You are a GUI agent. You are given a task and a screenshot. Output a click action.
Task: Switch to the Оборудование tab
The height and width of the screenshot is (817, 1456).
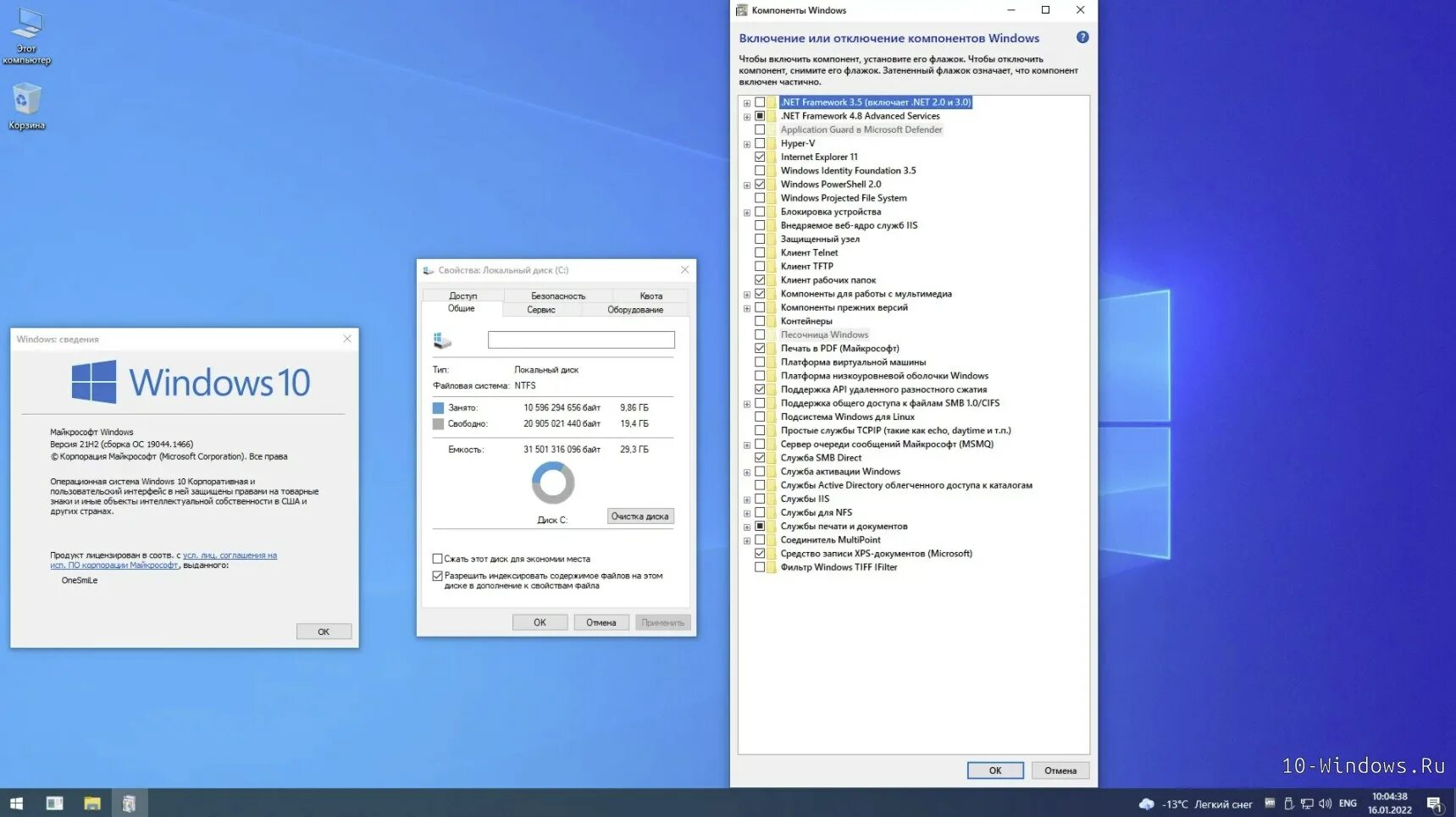coord(635,310)
